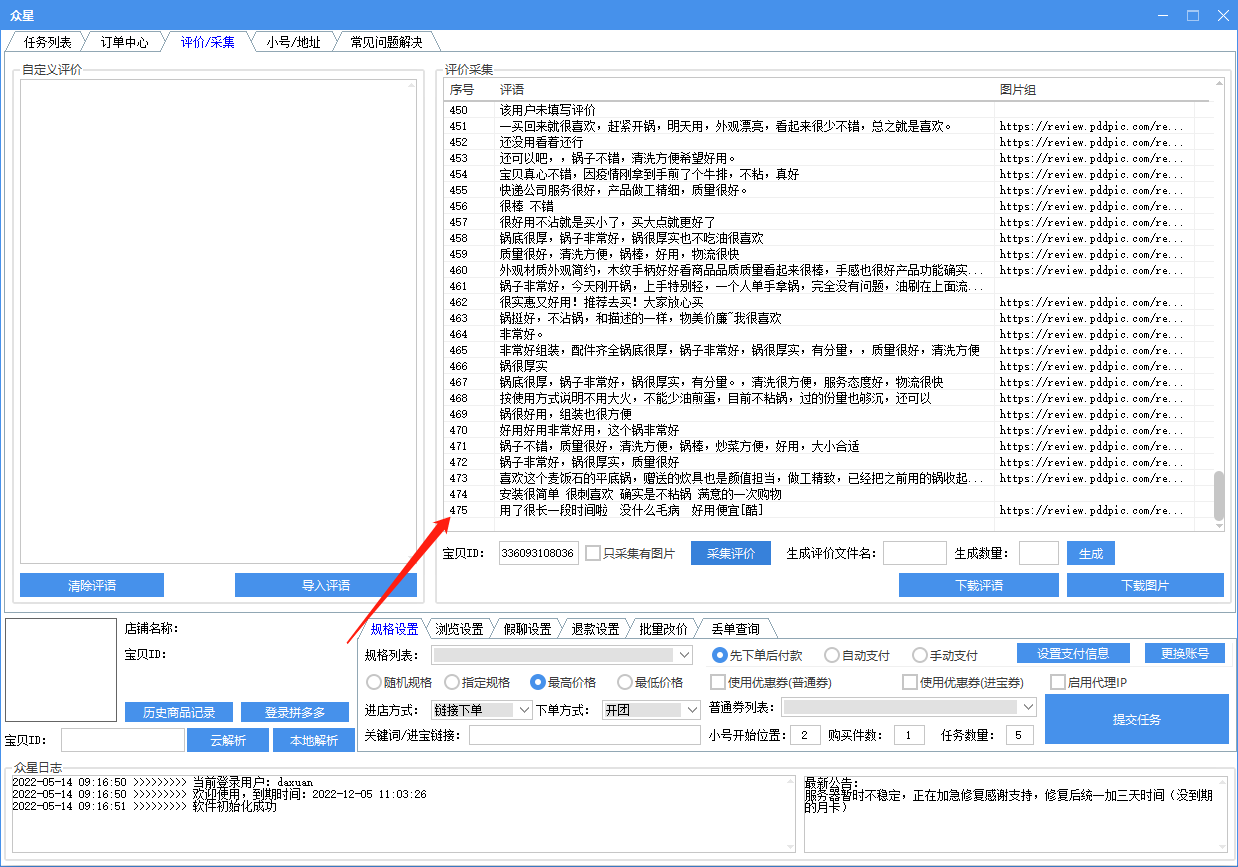
Task: Click the 本地解析 button
Action: pyautogui.click(x=313, y=739)
